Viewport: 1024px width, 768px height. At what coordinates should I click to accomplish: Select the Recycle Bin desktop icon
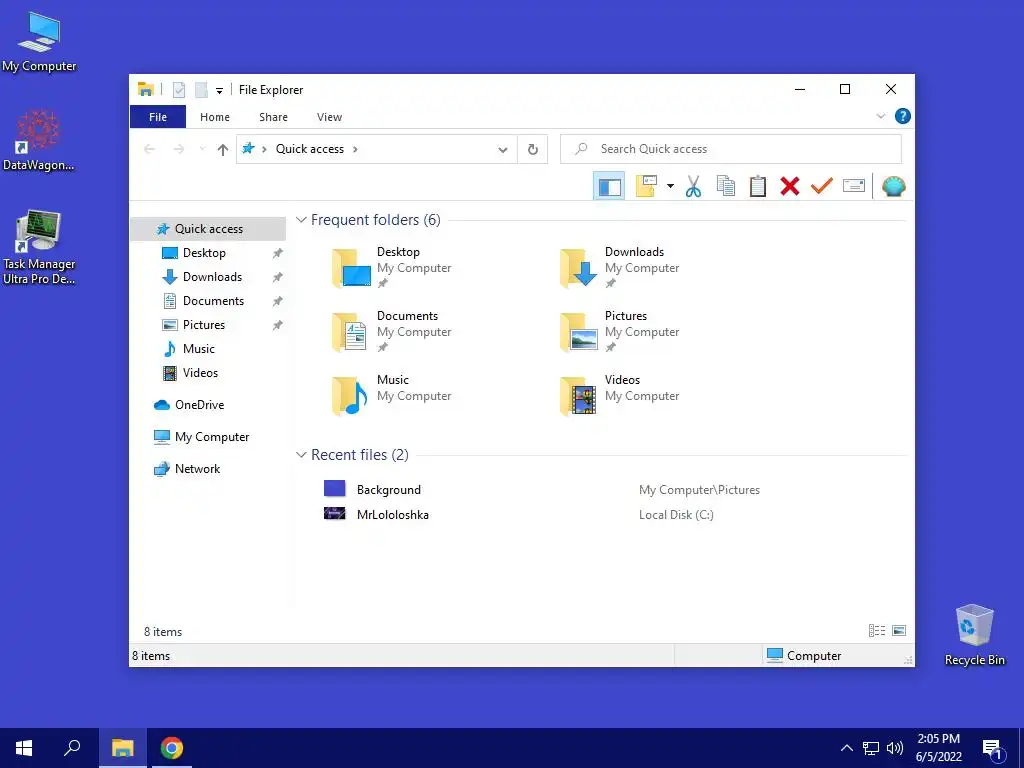click(974, 635)
